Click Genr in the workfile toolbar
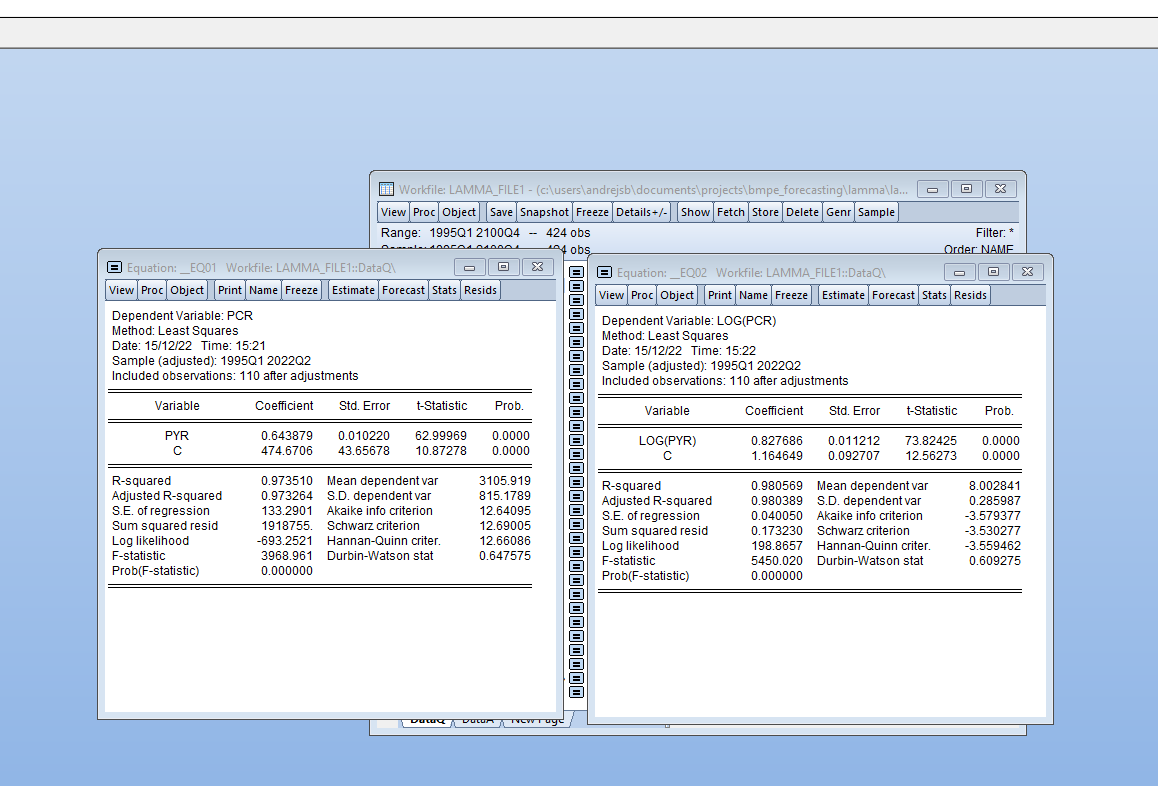Image resolution: width=1158 pixels, height=786 pixels. (838, 212)
